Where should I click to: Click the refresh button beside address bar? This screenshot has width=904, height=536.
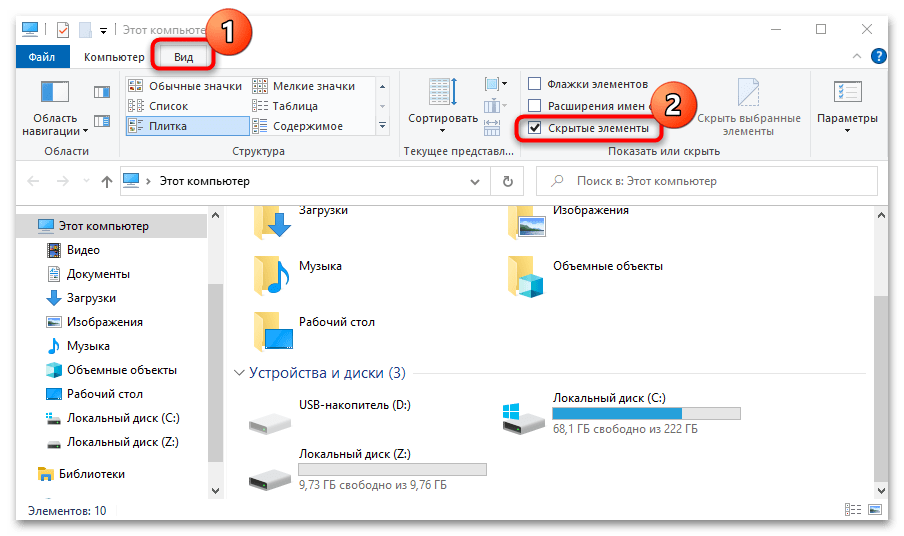tap(508, 182)
